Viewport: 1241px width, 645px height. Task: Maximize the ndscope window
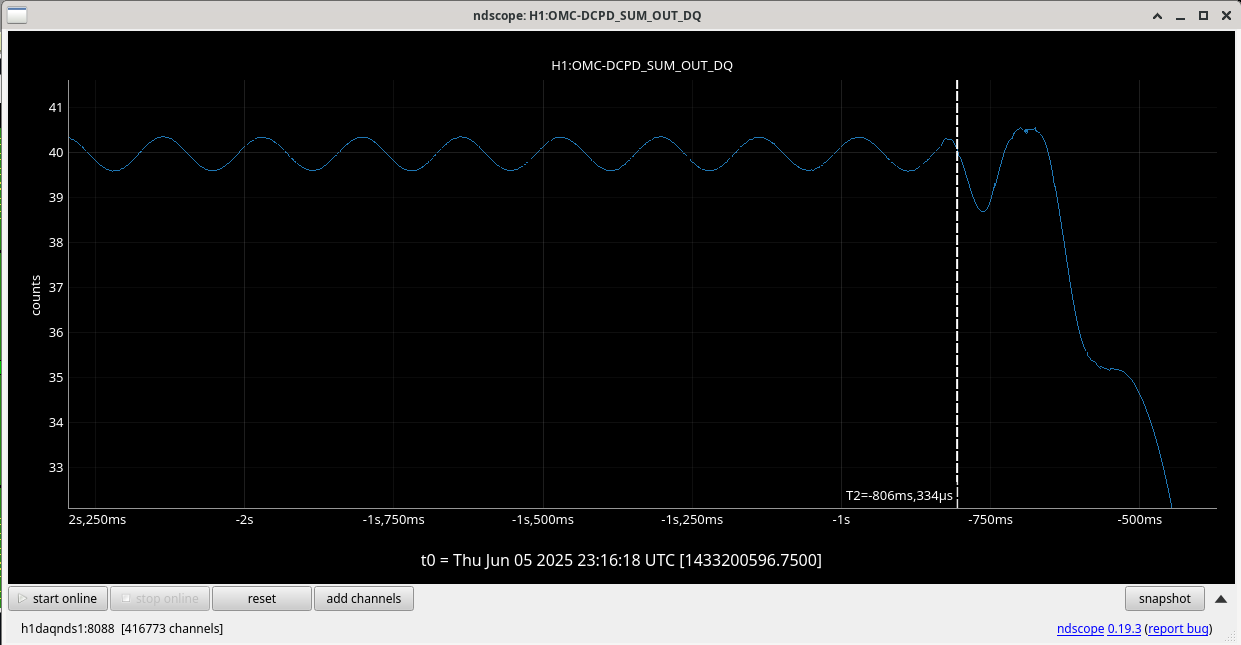point(1203,16)
